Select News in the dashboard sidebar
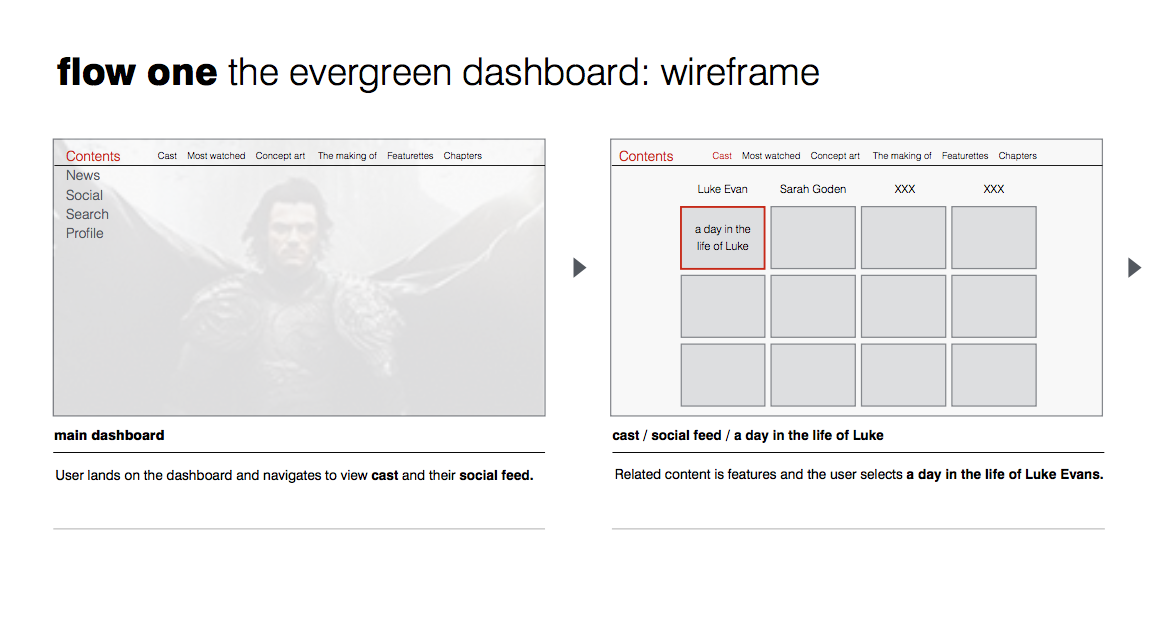This screenshot has height=622, width=1176. coord(82,176)
